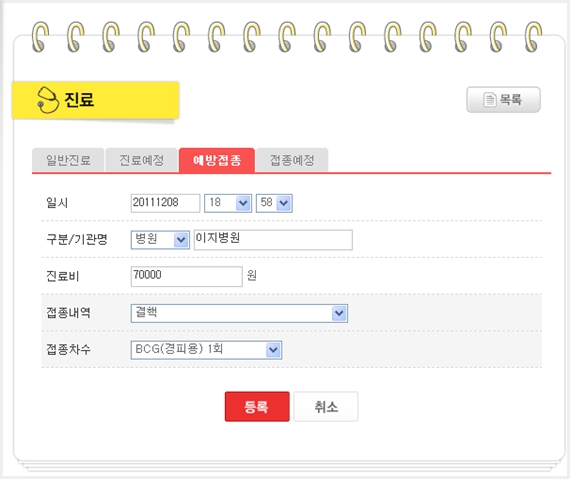
Task: Click the 진료비 field showing 70000
Action: 186,276
